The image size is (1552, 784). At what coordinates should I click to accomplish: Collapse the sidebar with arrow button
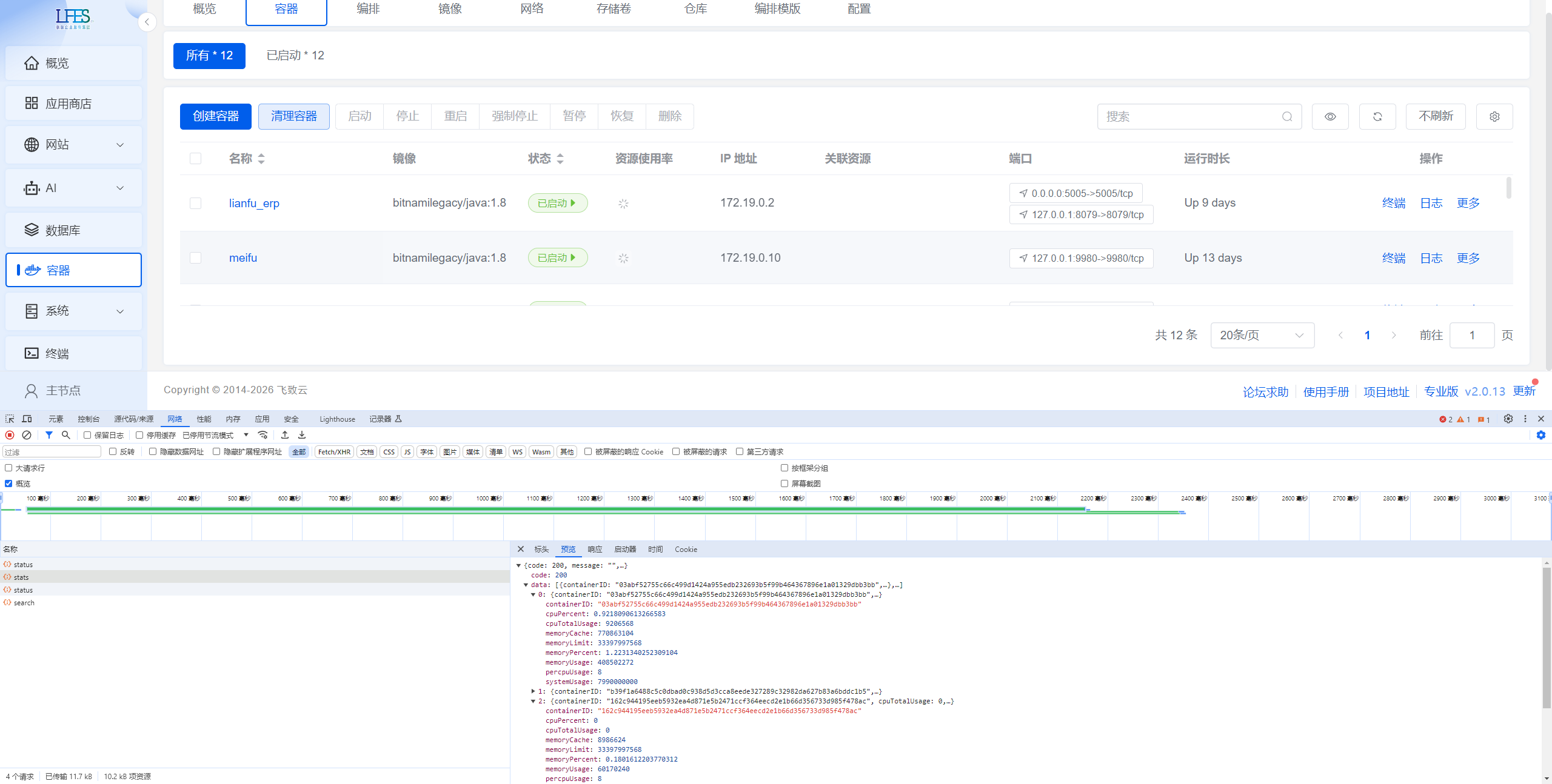pyautogui.click(x=147, y=22)
